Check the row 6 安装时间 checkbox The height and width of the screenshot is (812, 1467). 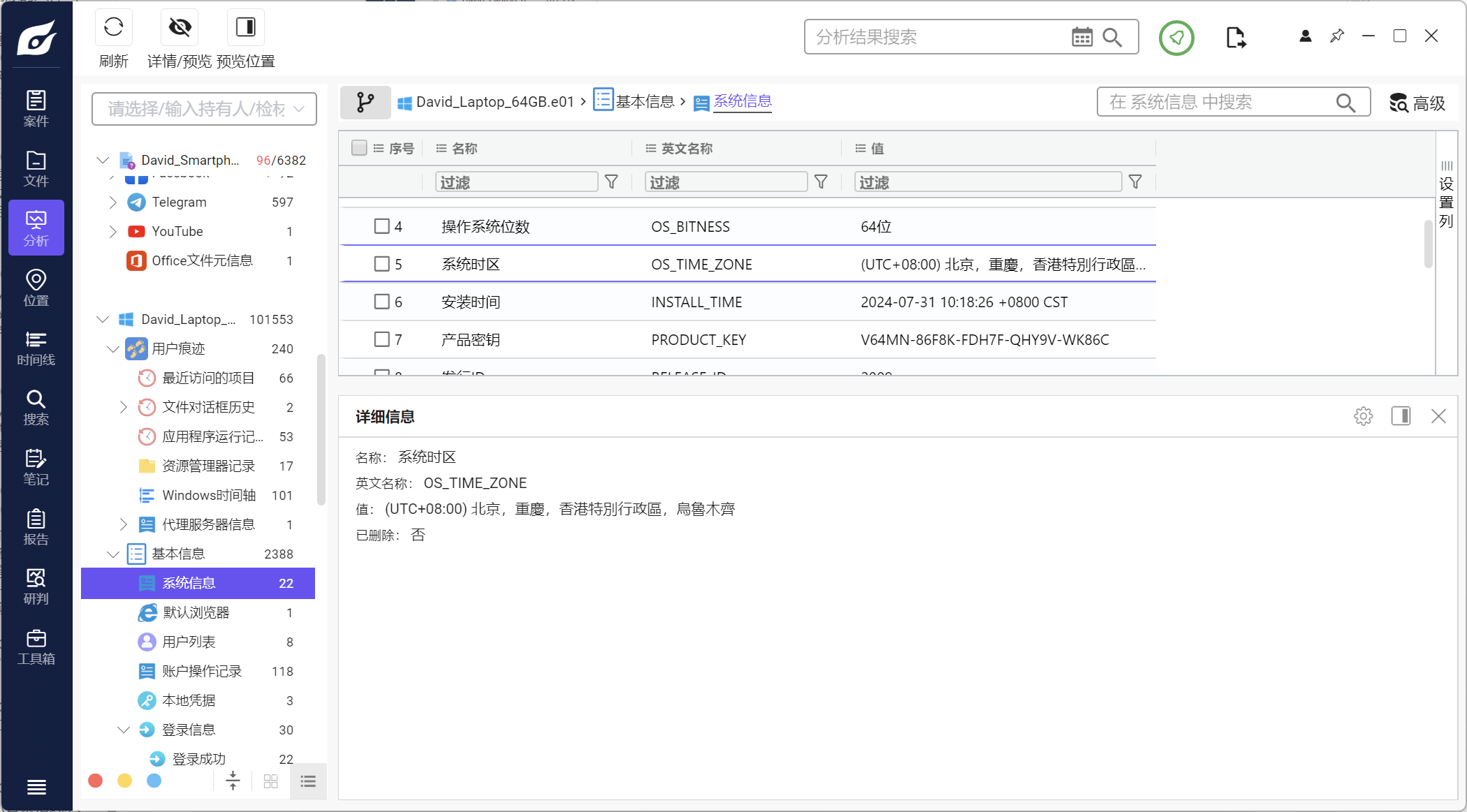(x=381, y=302)
